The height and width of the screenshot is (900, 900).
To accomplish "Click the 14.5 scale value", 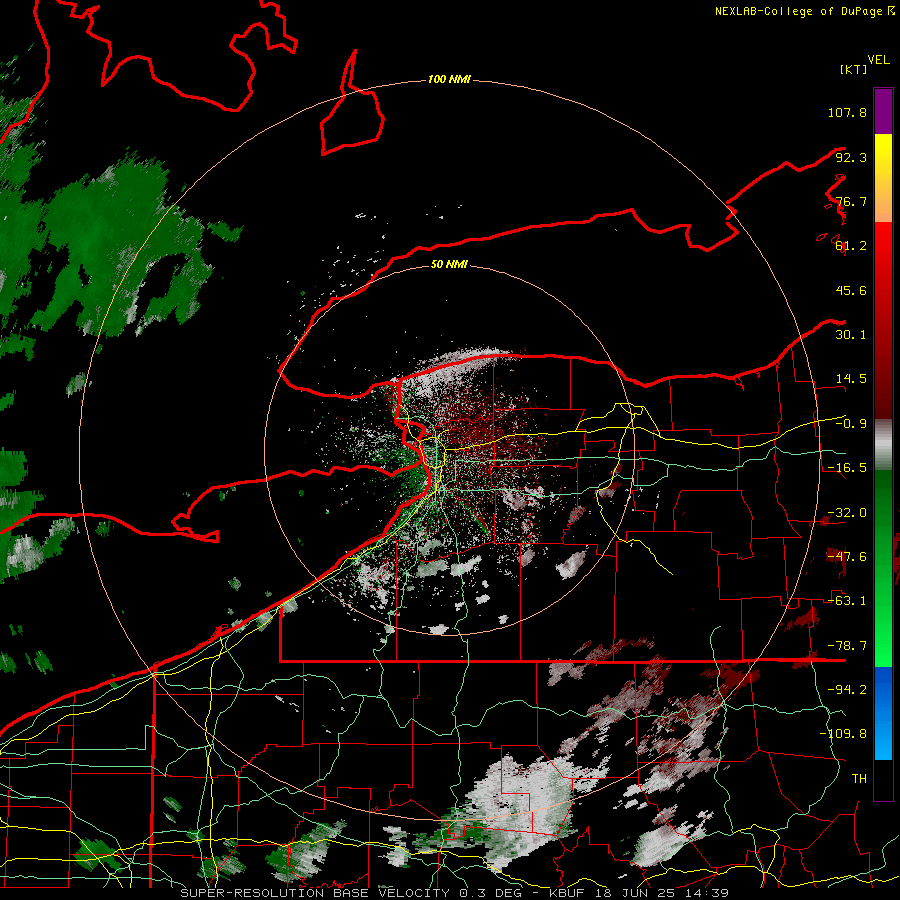I will [851, 379].
